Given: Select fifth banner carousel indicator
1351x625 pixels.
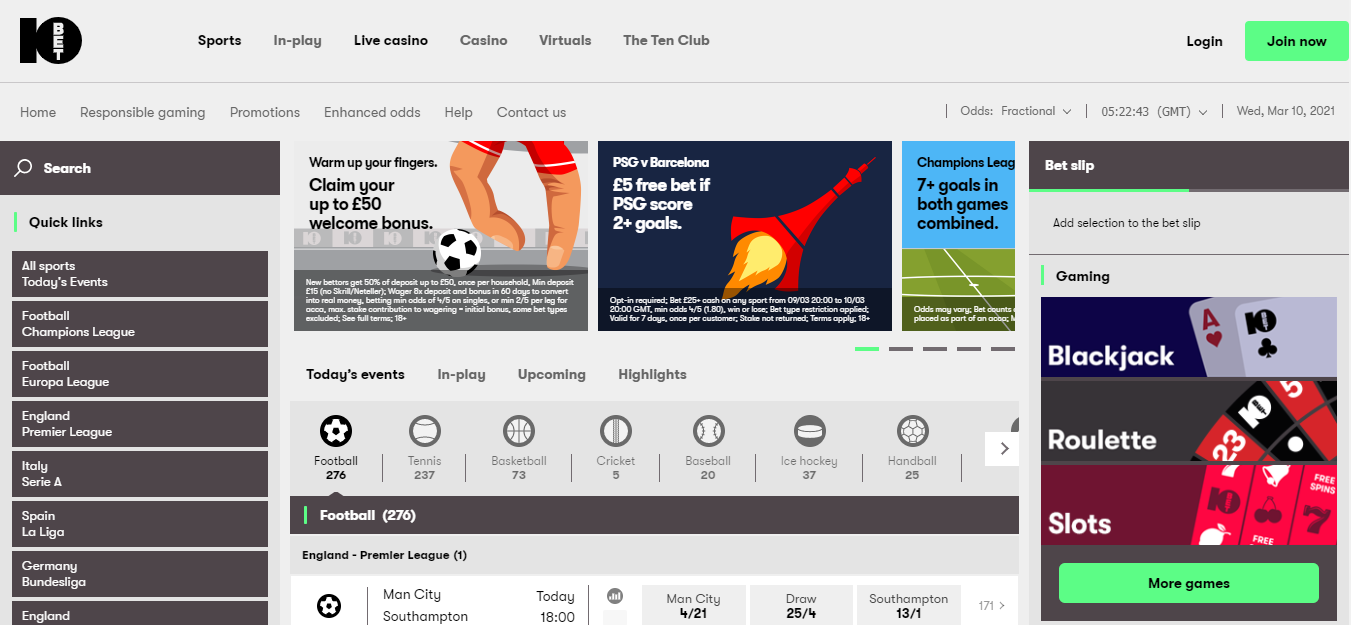Looking at the screenshot, I should click(x=1003, y=349).
